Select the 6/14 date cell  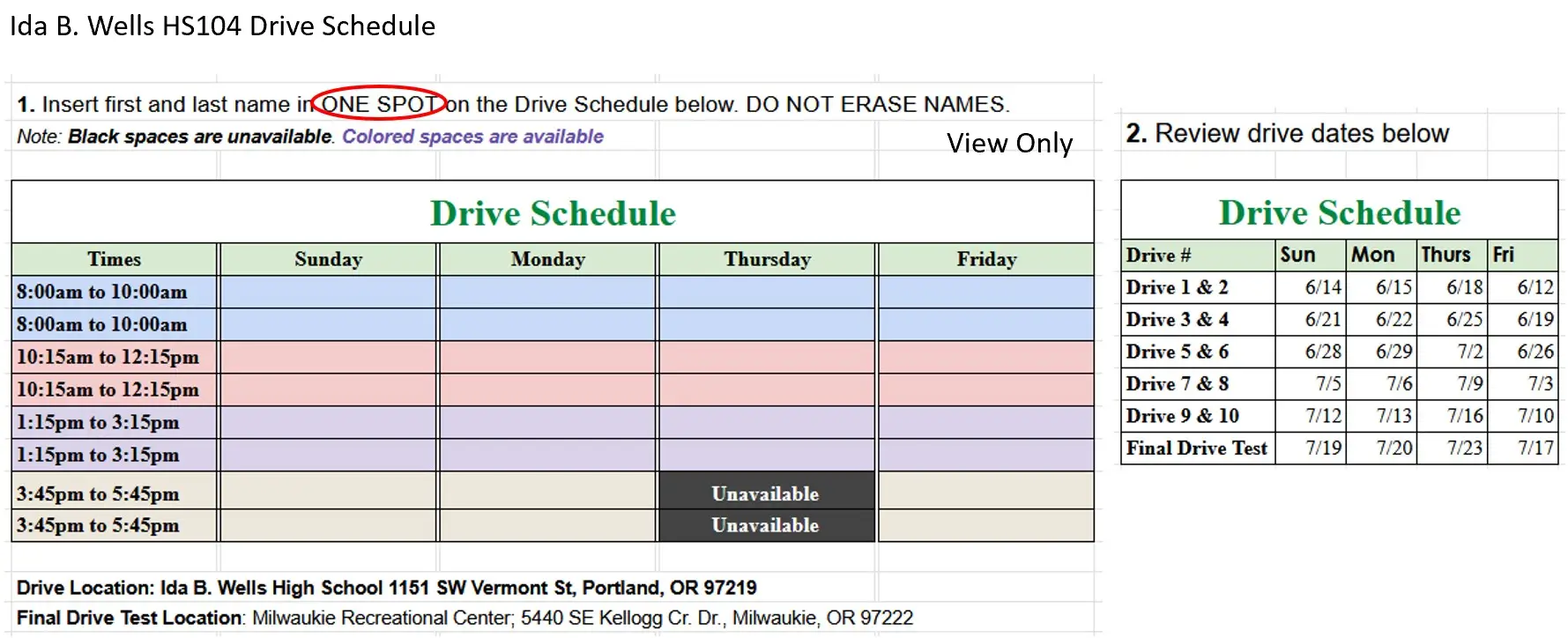point(1323,287)
